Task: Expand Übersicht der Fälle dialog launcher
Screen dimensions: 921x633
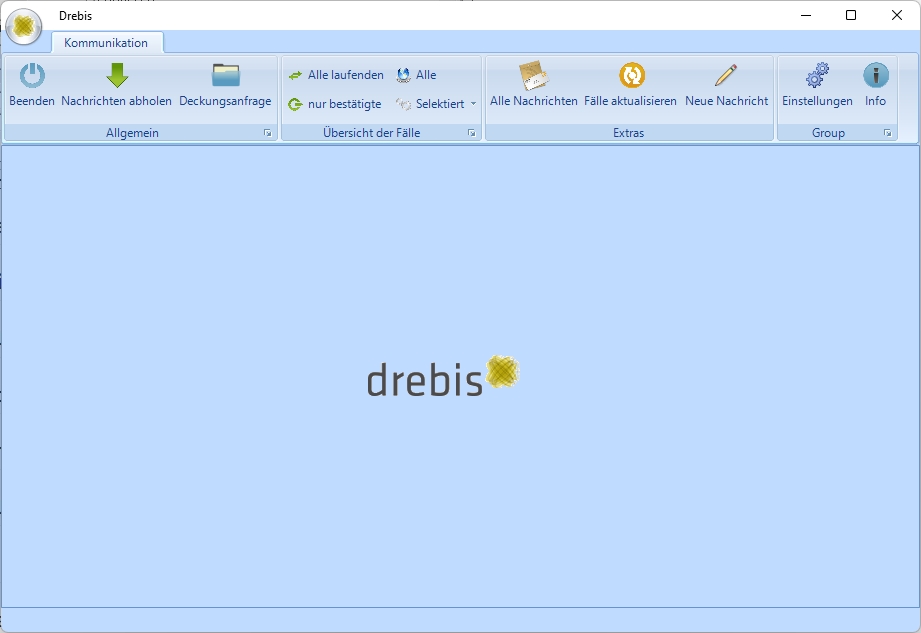Action: click(x=472, y=133)
